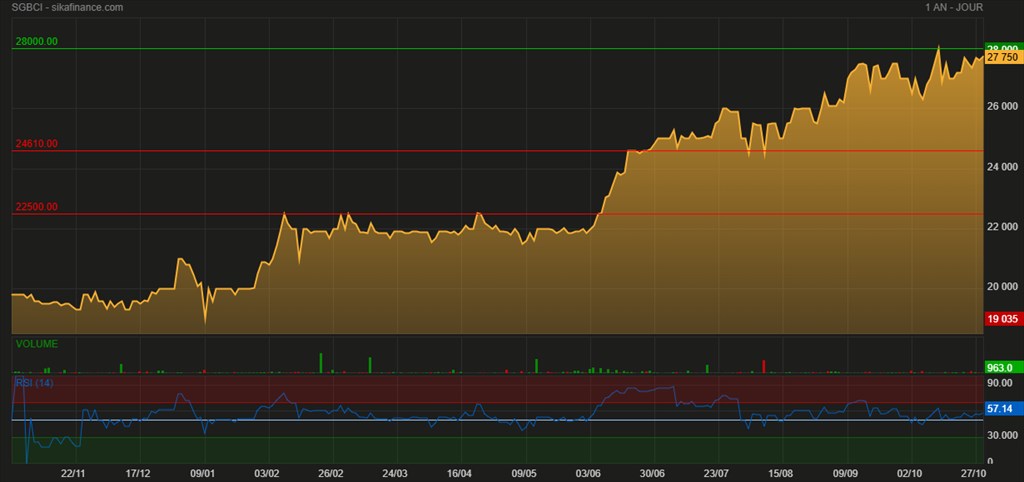Screen dimensions: 1024x482
Task: Select the 24510.00 red level label
Action: 37,144
